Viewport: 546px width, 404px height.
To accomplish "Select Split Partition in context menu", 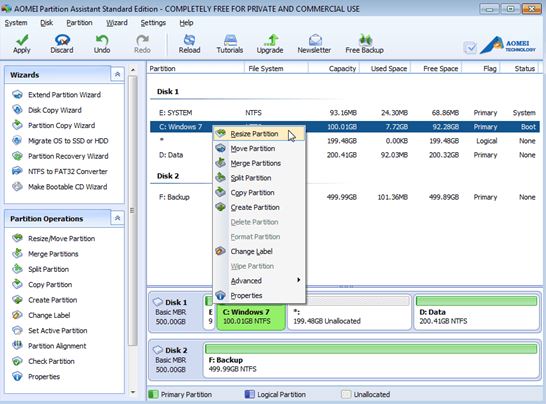I will [x=259, y=178].
